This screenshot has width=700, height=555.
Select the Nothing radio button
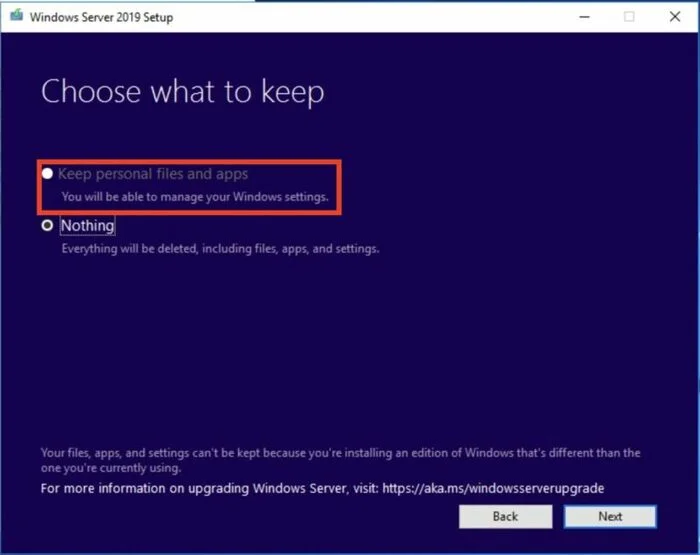tap(47, 225)
